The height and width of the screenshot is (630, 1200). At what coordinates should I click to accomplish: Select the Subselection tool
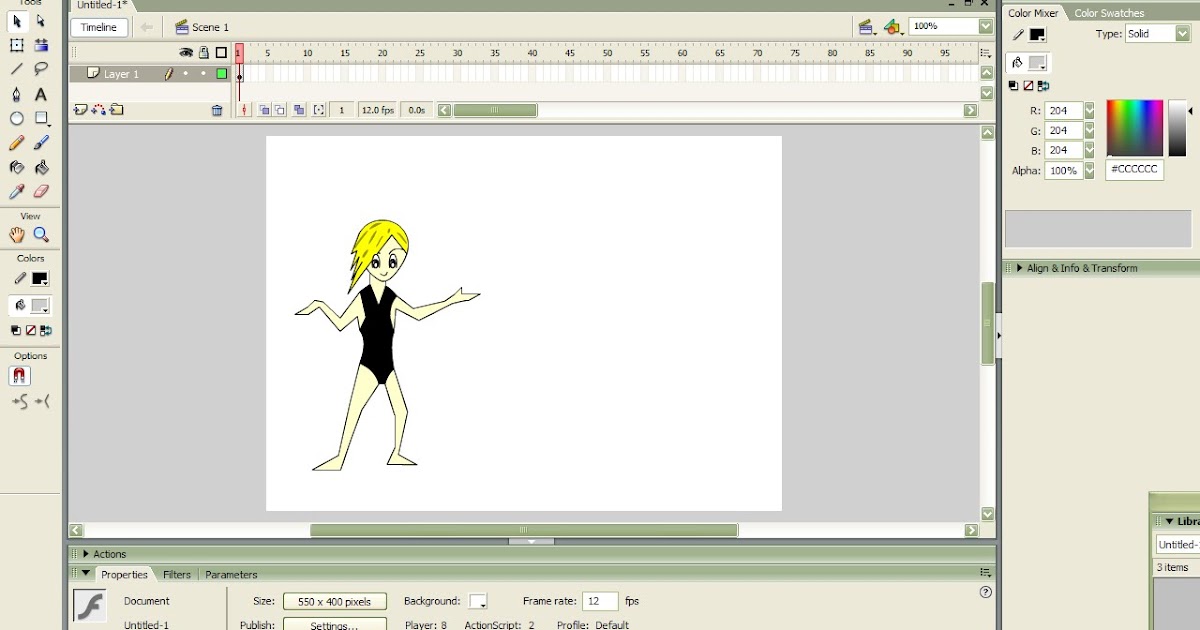(x=41, y=21)
